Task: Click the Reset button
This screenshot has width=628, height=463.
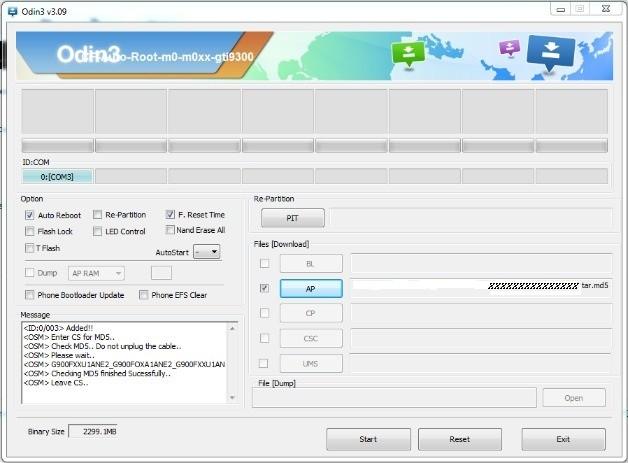Action: click(x=460, y=439)
